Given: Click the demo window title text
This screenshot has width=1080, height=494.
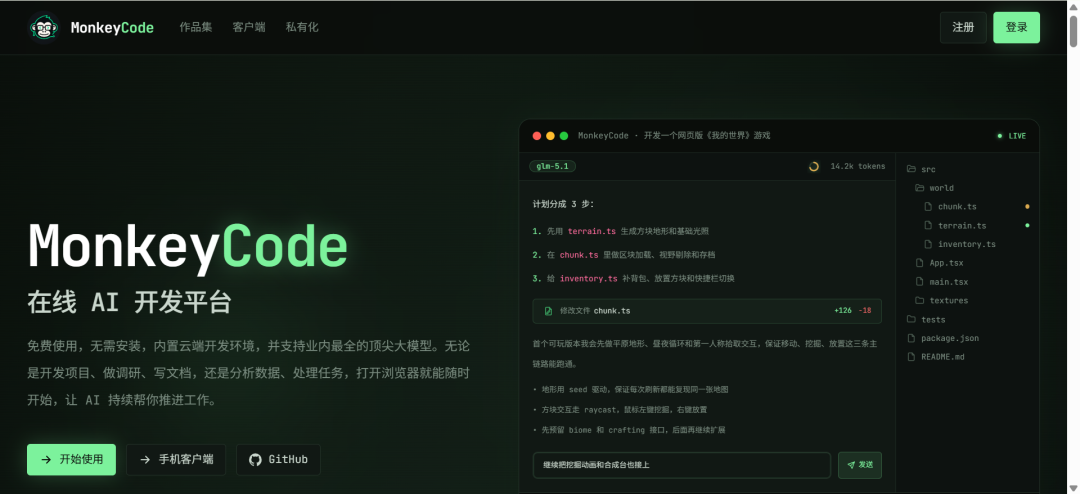Looking at the screenshot, I should (x=674, y=136).
